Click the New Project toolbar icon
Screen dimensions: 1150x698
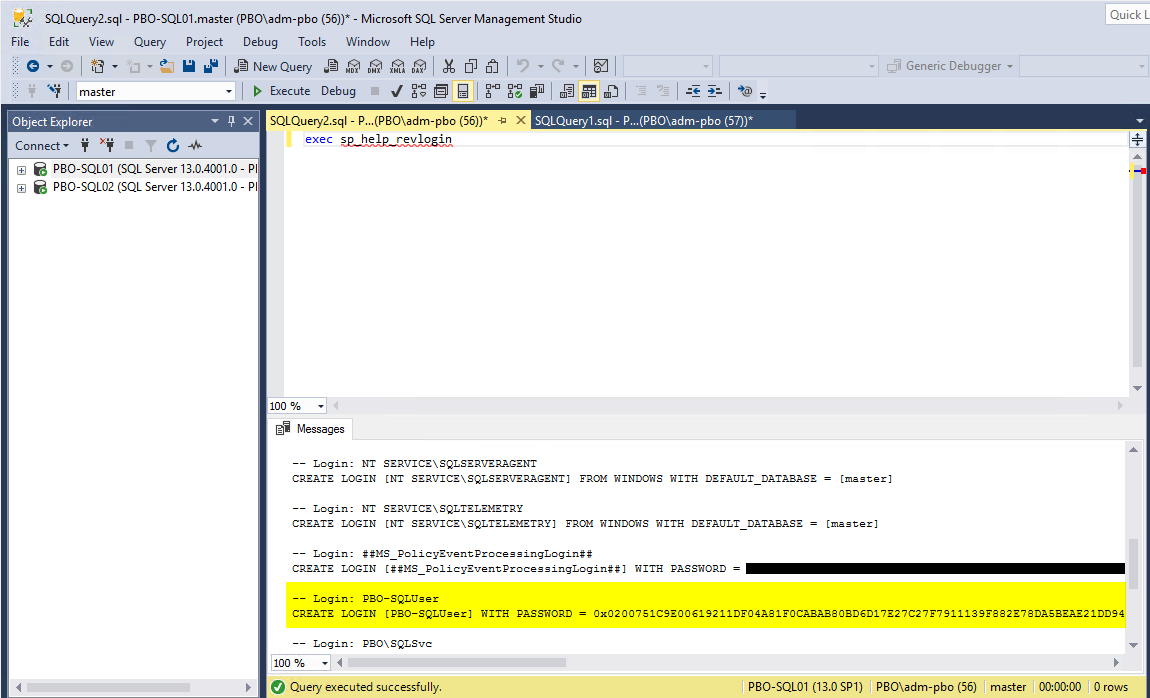[x=97, y=66]
